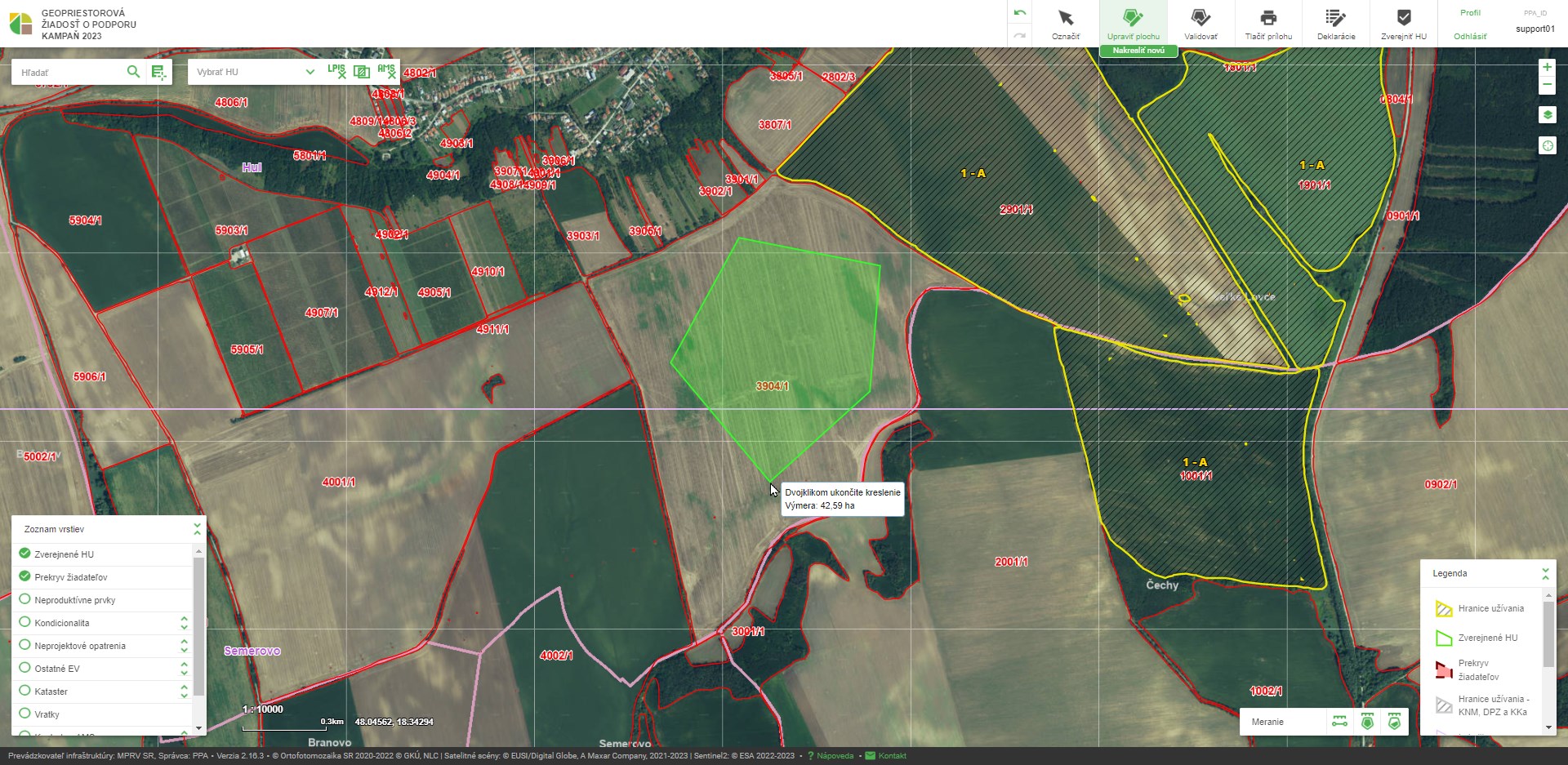Click the Kontakt envelope icon

pos(870,756)
